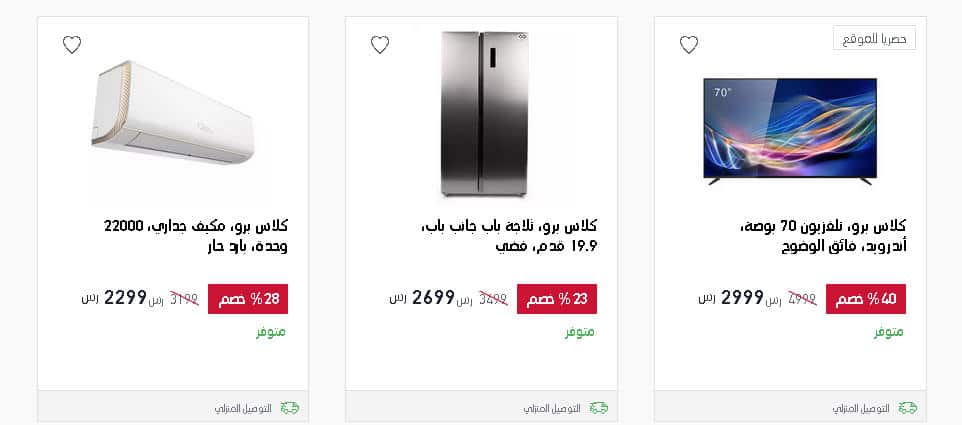Open the Class Pro refrigerator 19.9 feet title
962x425 pixels.
coord(510,236)
